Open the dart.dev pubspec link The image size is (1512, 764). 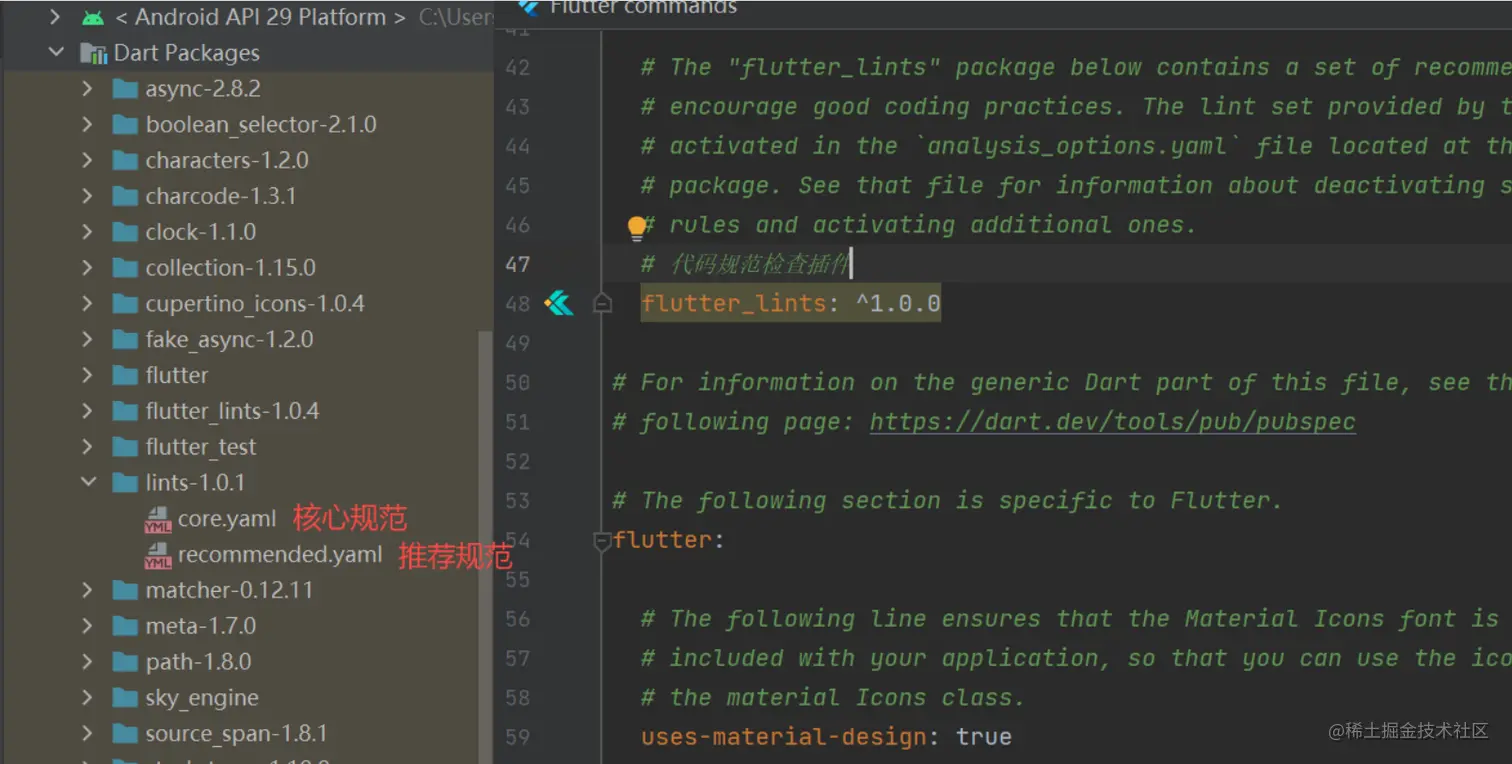pyautogui.click(x=1112, y=422)
